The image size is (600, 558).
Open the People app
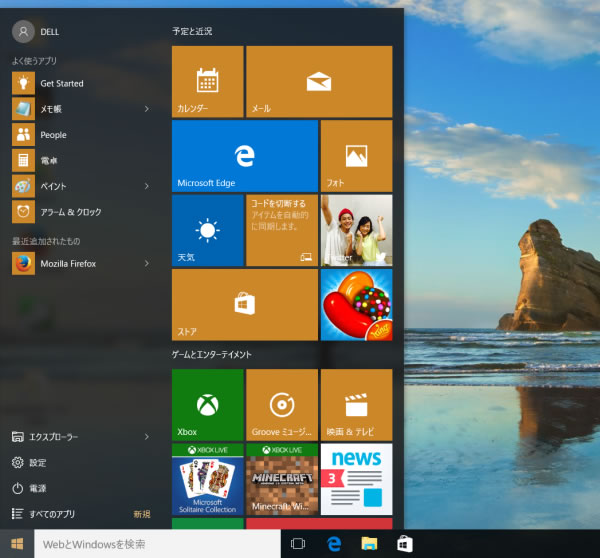(x=82, y=135)
